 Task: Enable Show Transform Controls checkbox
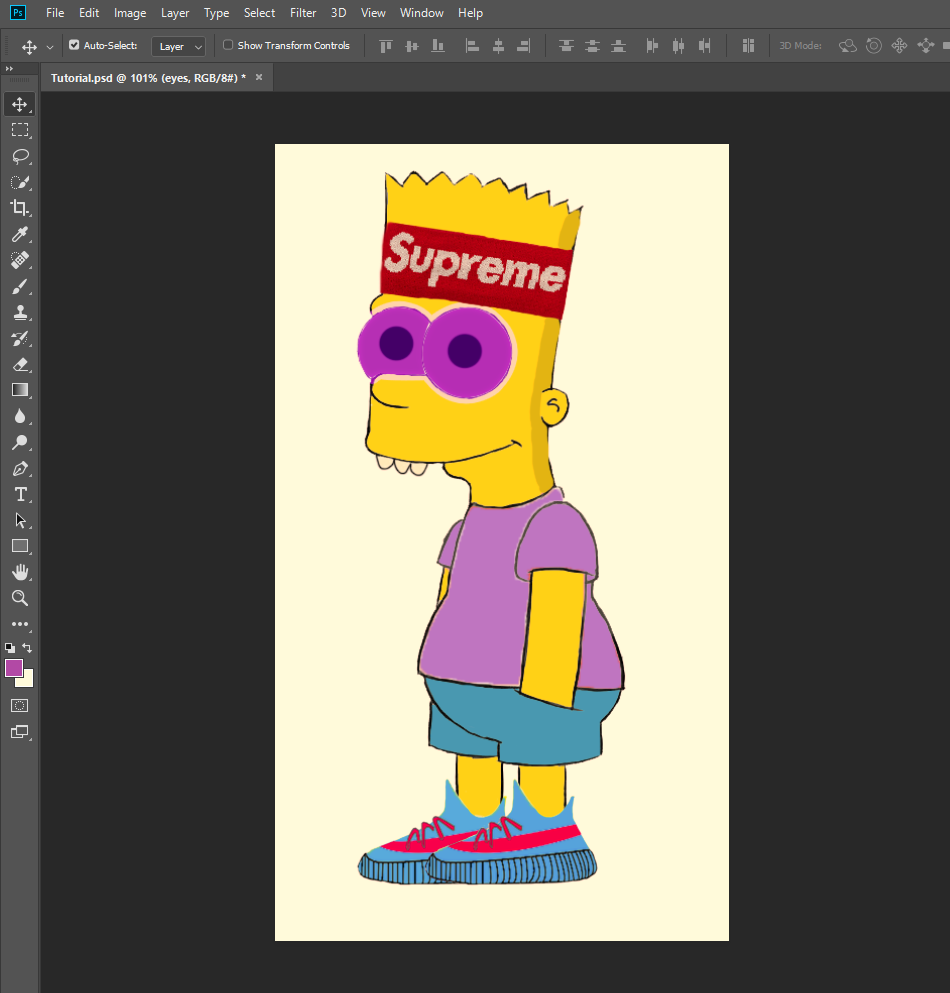click(228, 45)
